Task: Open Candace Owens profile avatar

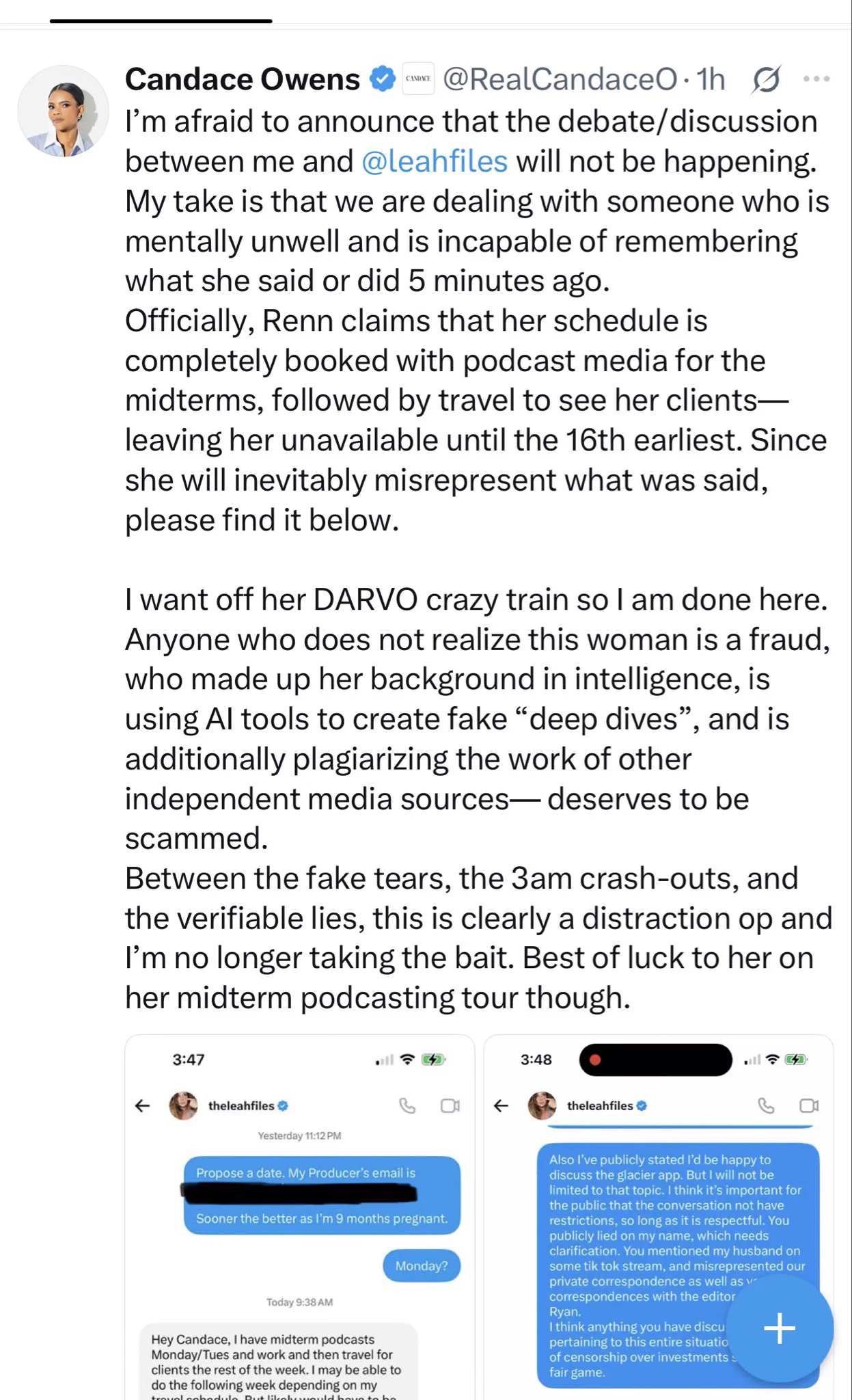Action: click(x=63, y=111)
